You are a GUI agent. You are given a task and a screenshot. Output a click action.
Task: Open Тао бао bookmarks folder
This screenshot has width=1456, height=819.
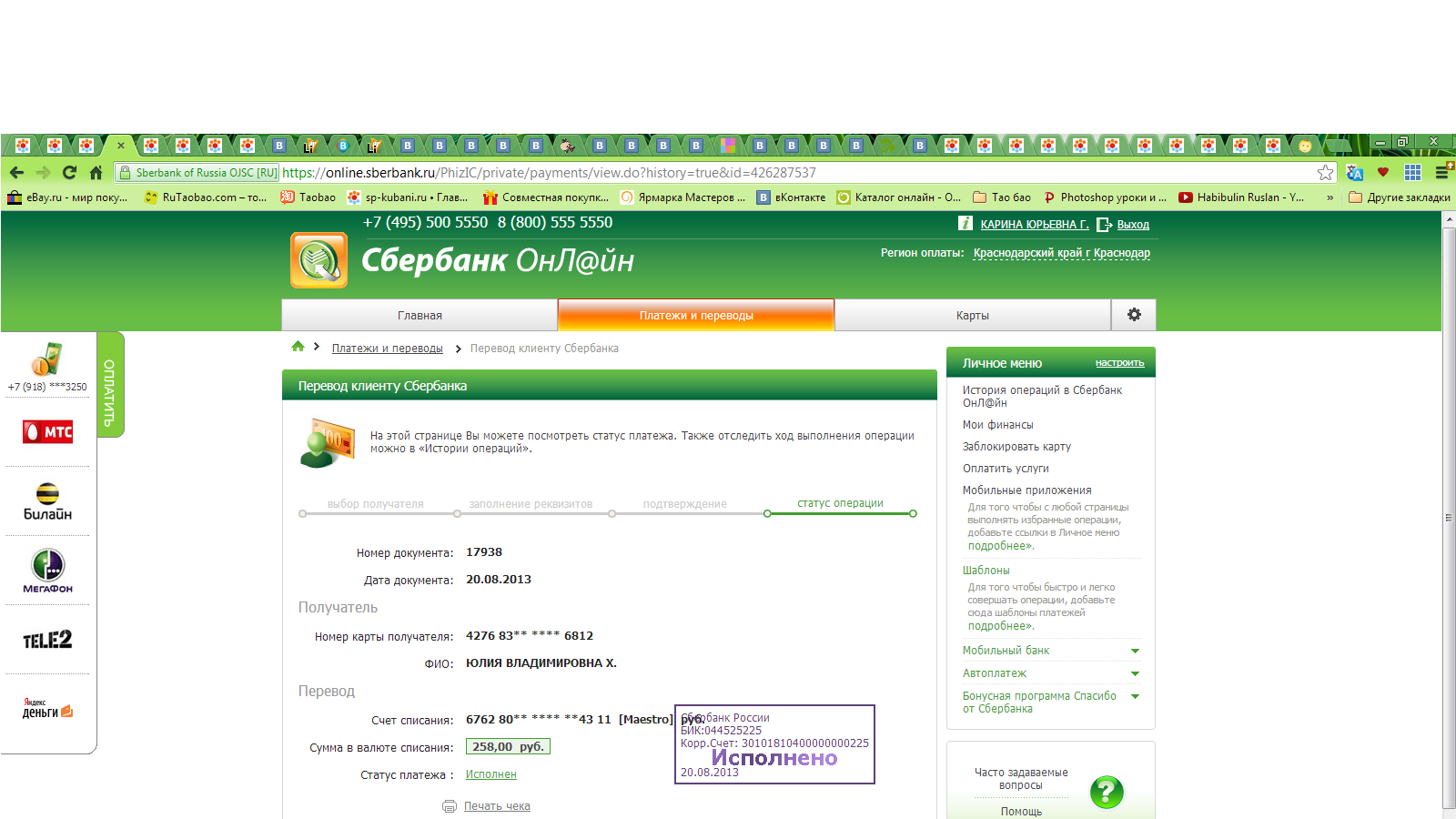[x=1002, y=197]
